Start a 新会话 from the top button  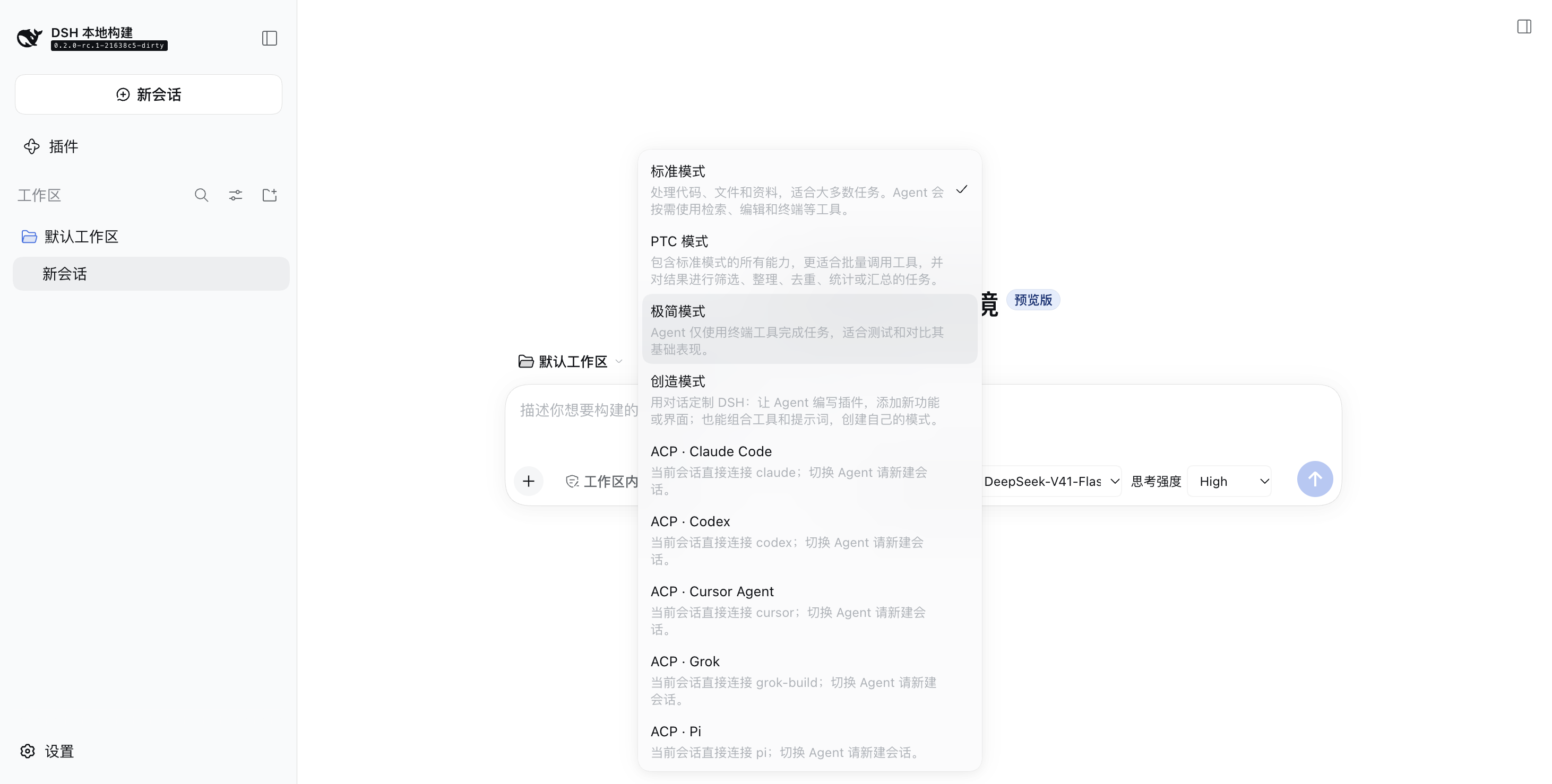pos(148,94)
